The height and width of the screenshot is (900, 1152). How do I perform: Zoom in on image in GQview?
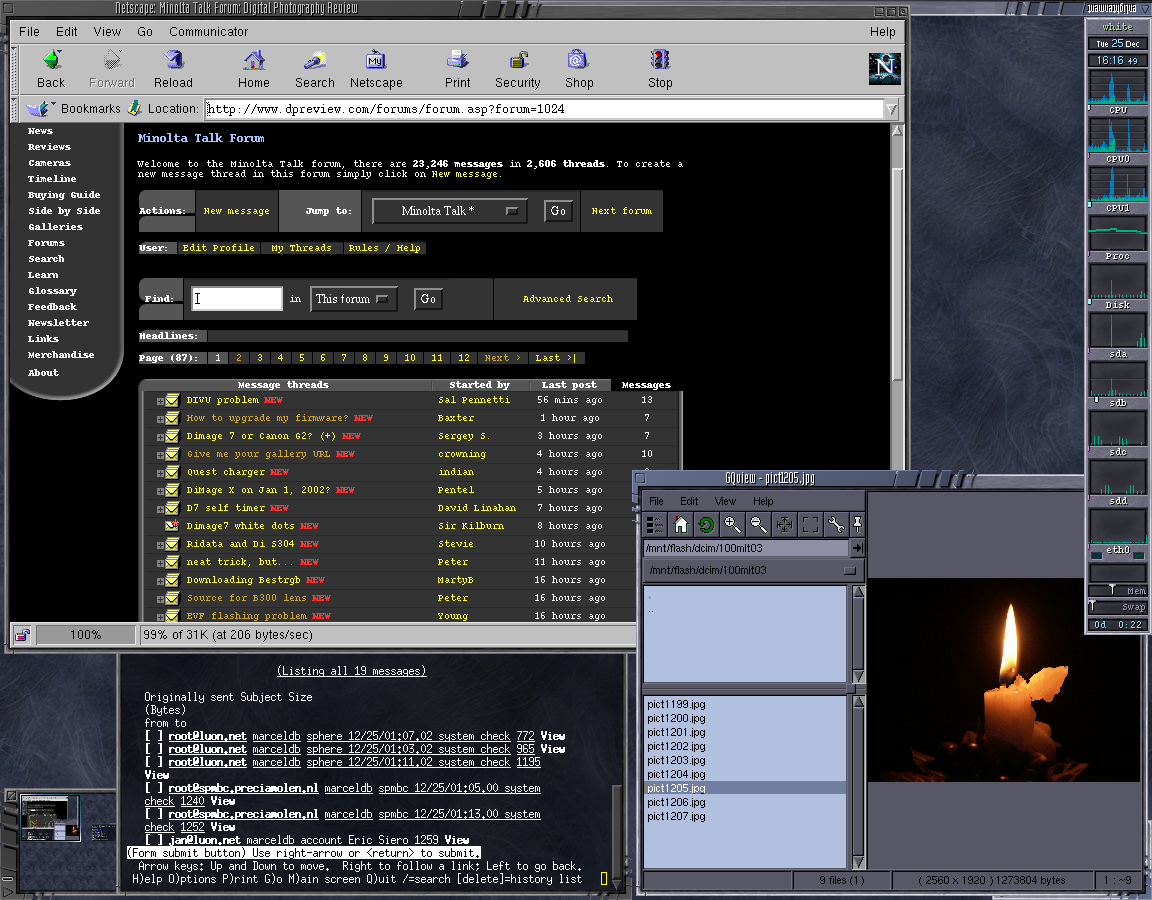pos(732,525)
